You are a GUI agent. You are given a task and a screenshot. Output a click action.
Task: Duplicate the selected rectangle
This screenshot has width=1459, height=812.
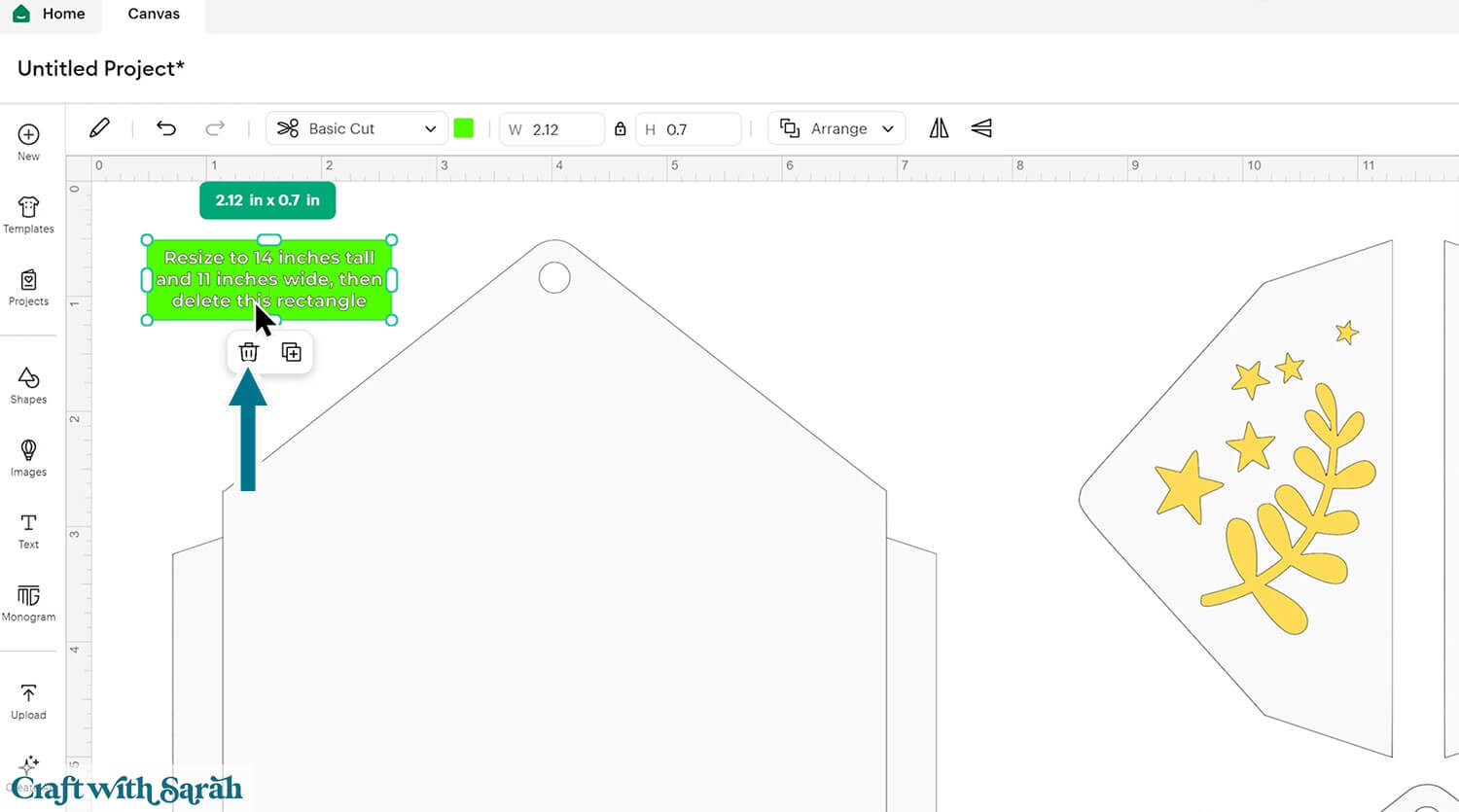291,352
